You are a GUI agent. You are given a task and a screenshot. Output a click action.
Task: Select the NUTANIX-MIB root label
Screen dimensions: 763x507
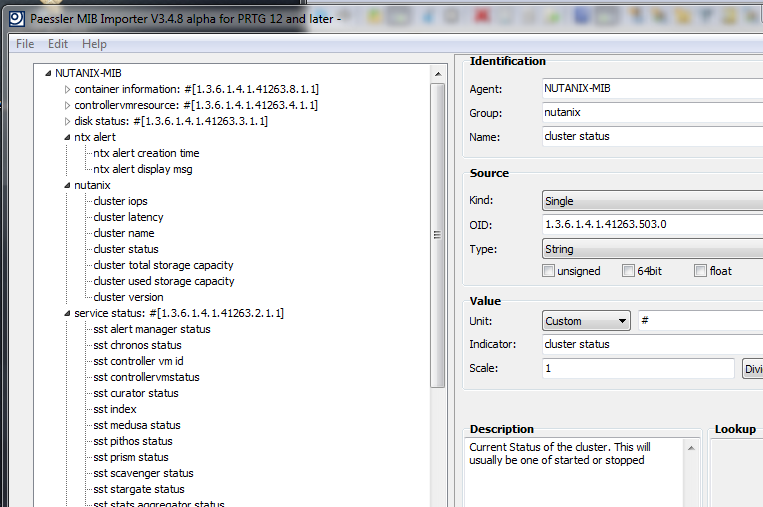click(x=88, y=73)
